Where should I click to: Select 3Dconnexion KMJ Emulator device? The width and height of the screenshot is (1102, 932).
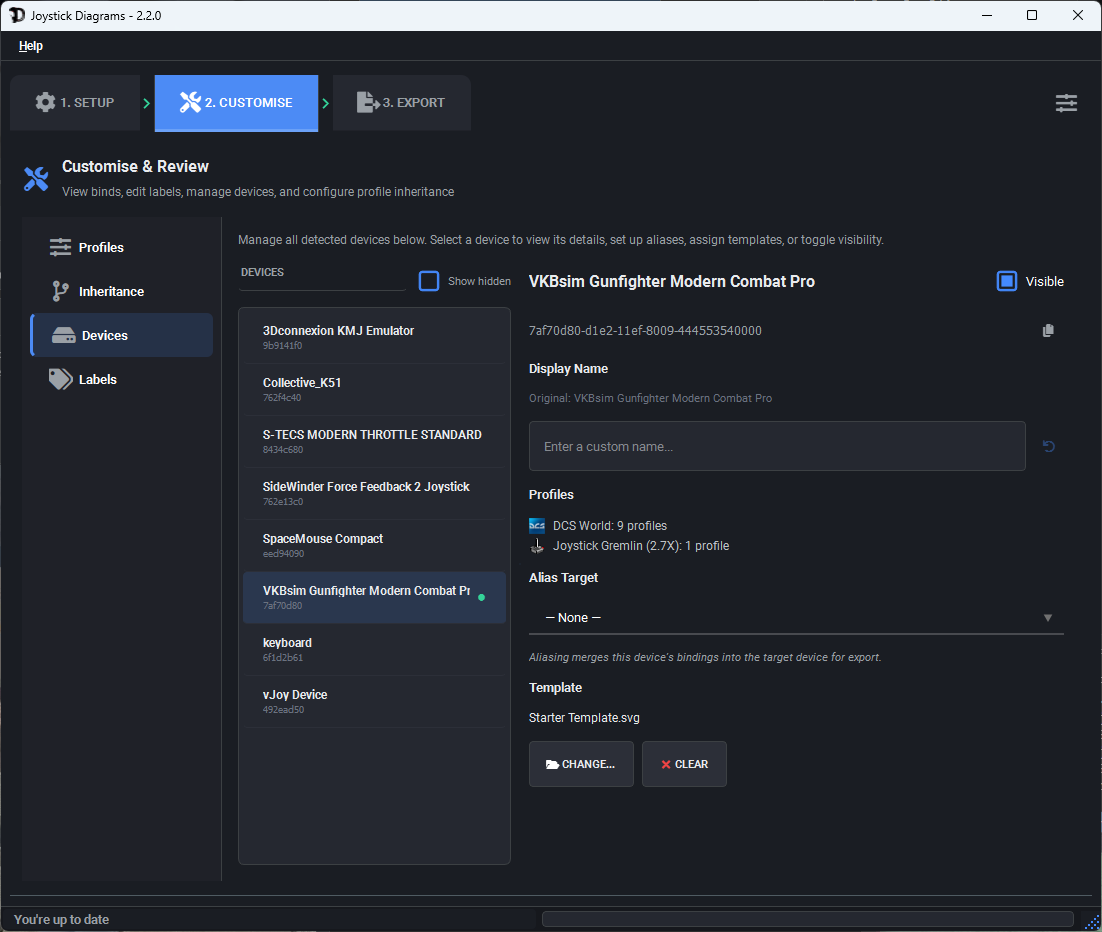[374, 337]
